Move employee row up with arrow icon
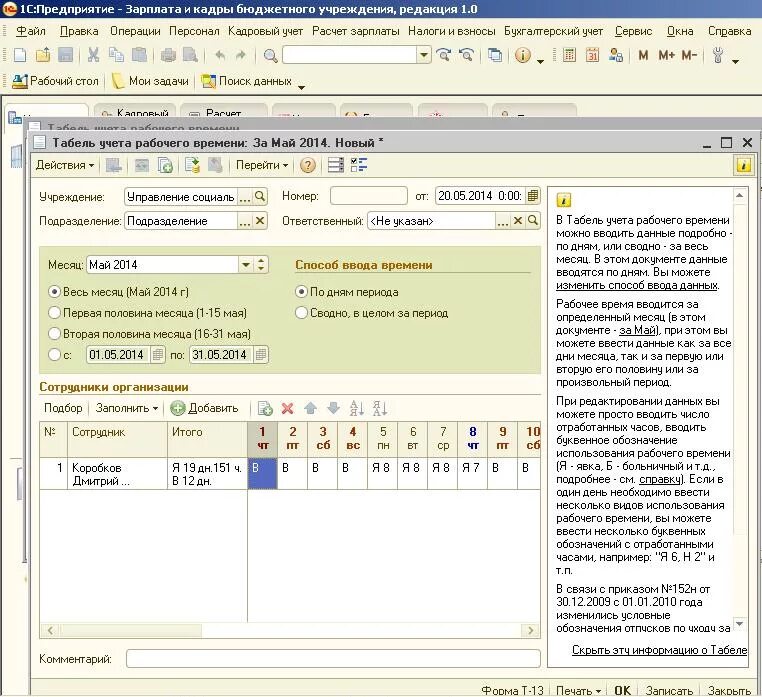The image size is (762, 697). [311, 409]
